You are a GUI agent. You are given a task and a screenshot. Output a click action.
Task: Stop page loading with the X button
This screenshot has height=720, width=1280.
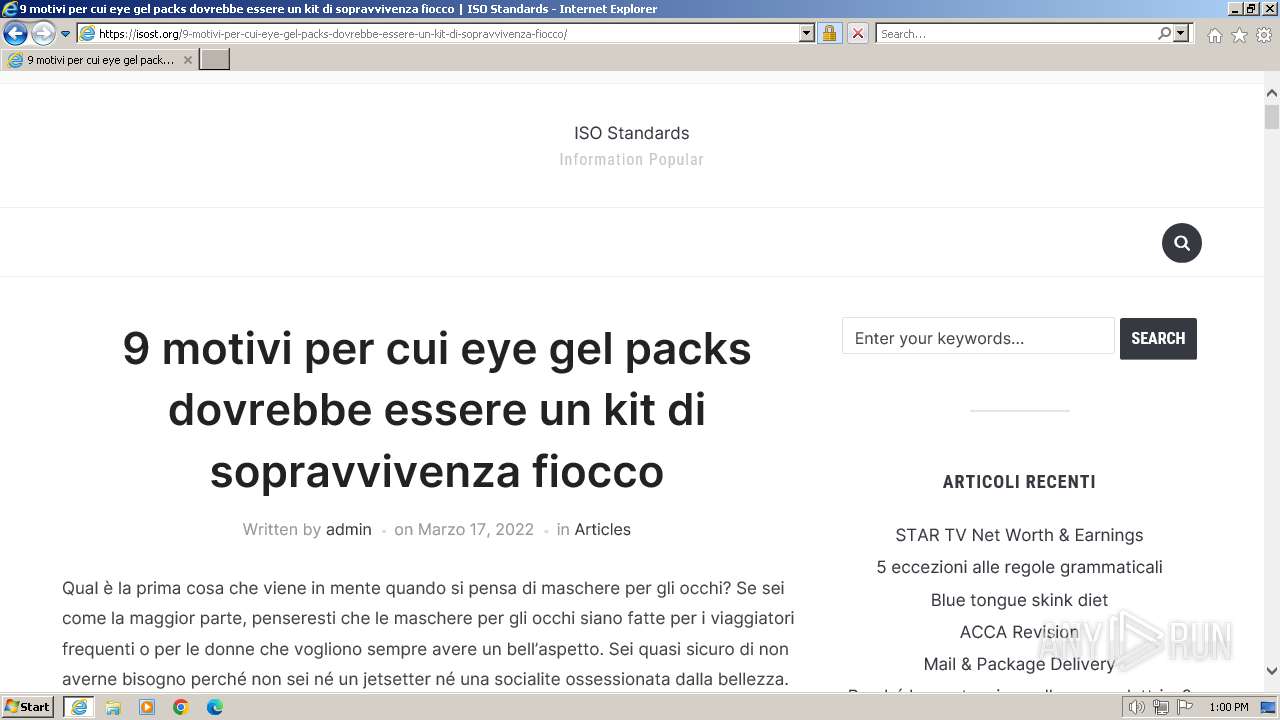[x=858, y=34]
